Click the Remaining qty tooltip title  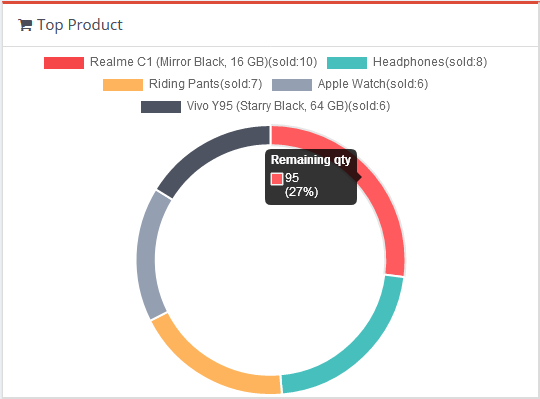311,160
